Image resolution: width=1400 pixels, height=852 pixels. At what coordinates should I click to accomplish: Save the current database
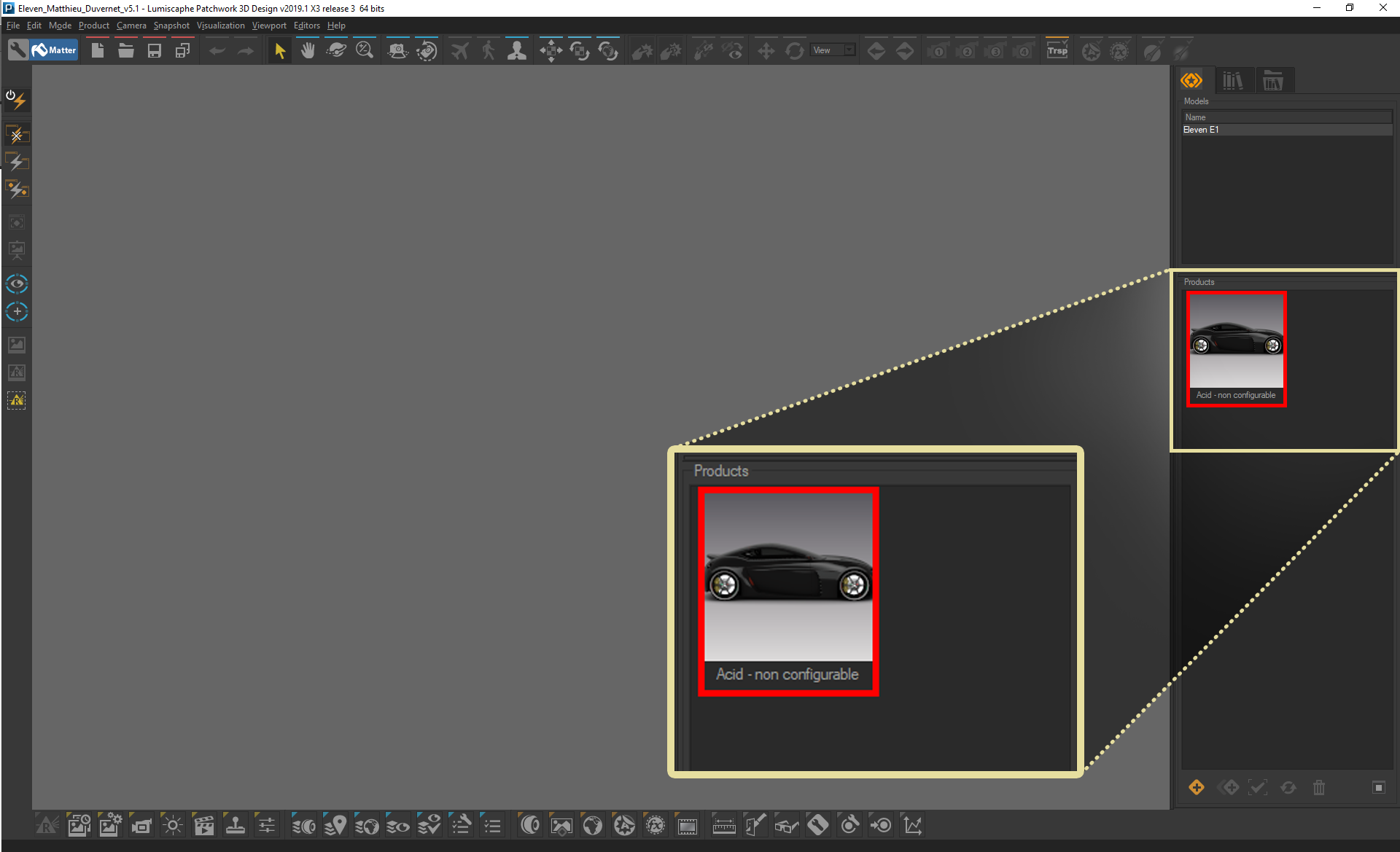154,50
